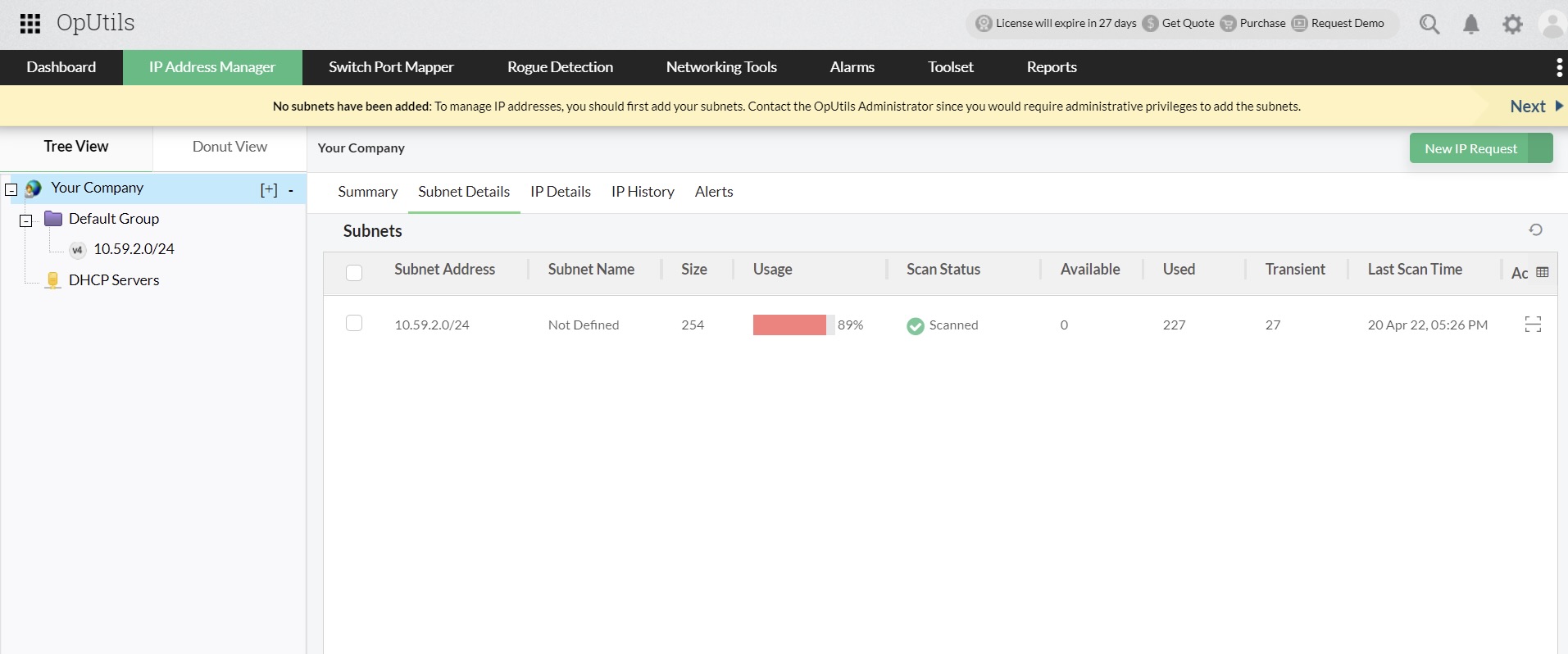Click the kebab more-options menu in the navigation bar
This screenshot has width=1568, height=654.
click(1558, 67)
